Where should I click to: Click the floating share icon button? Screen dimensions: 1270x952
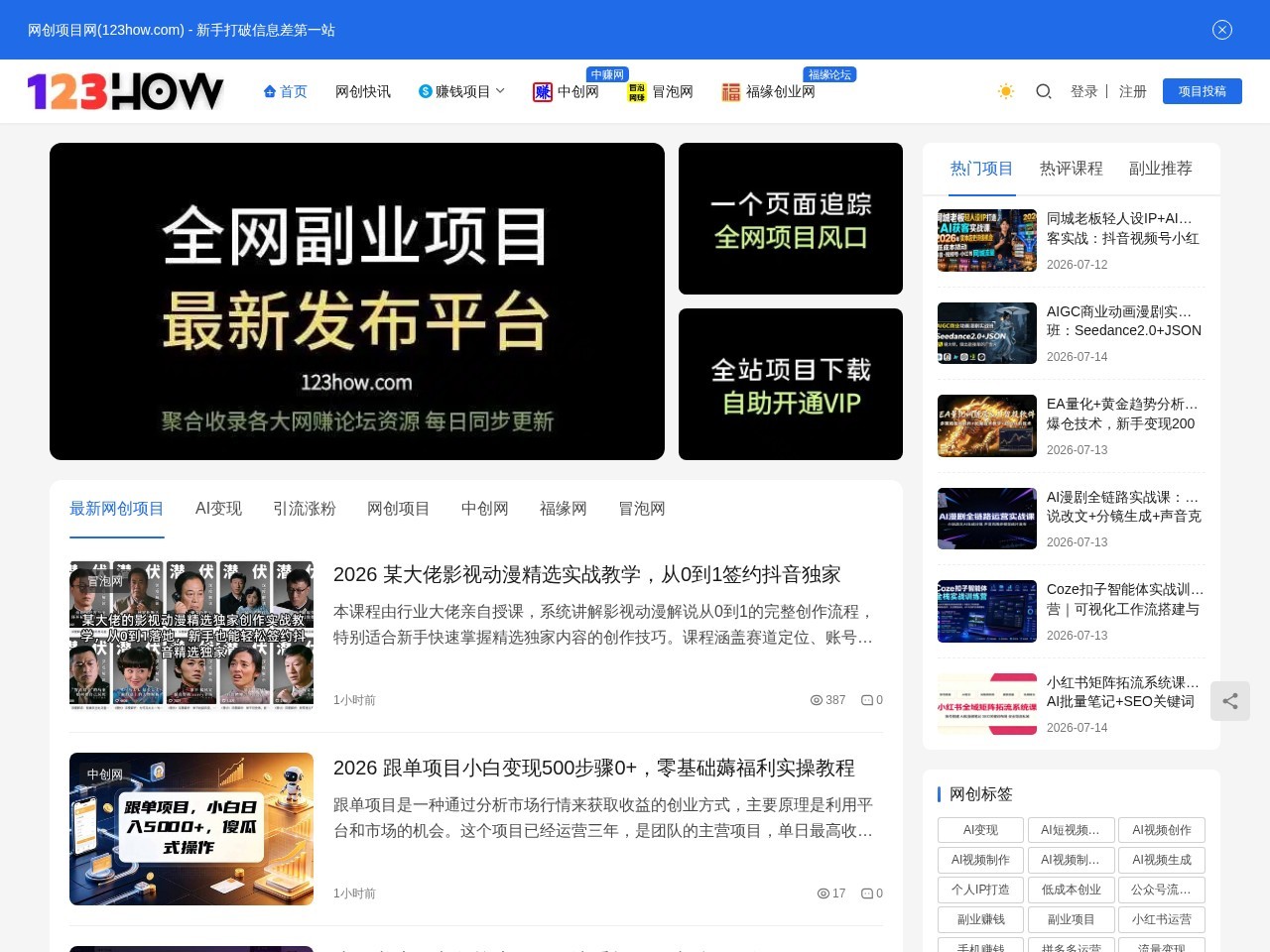(x=1230, y=701)
